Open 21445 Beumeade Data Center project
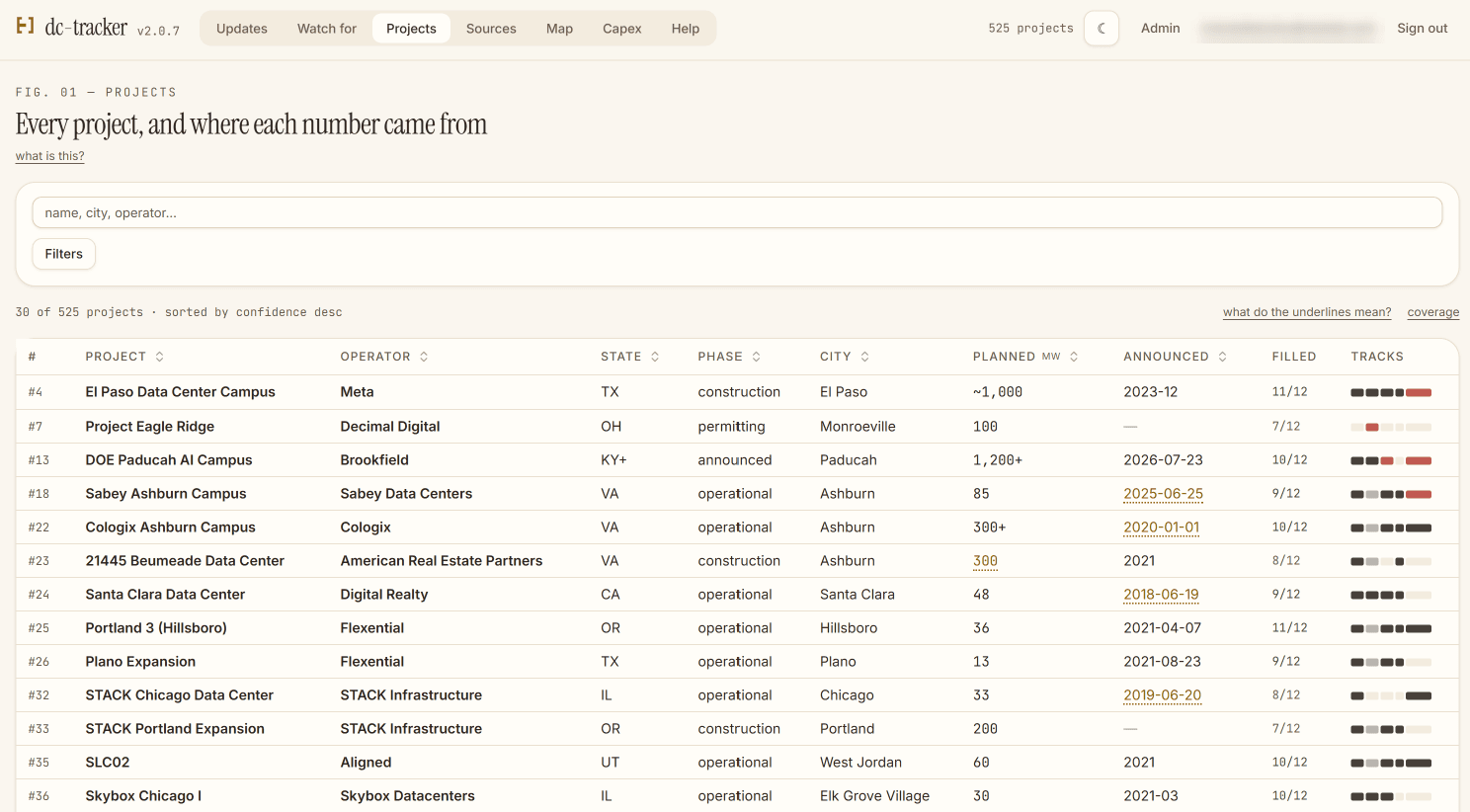 tap(185, 561)
